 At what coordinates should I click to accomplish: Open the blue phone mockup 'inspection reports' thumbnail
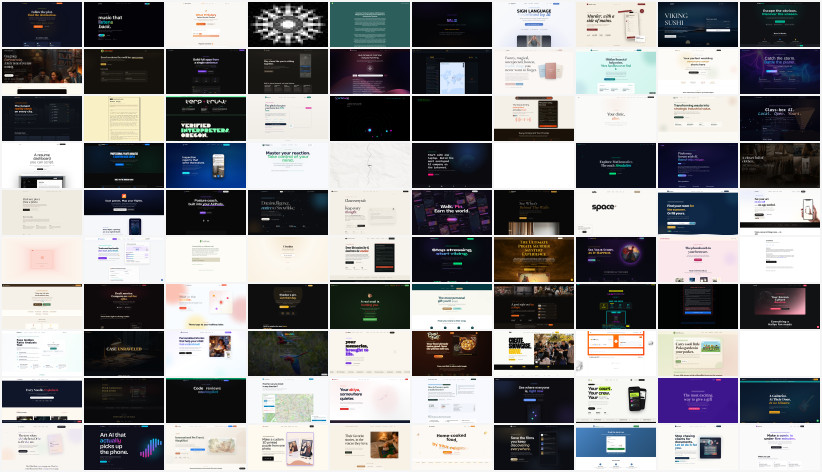[x=206, y=165]
